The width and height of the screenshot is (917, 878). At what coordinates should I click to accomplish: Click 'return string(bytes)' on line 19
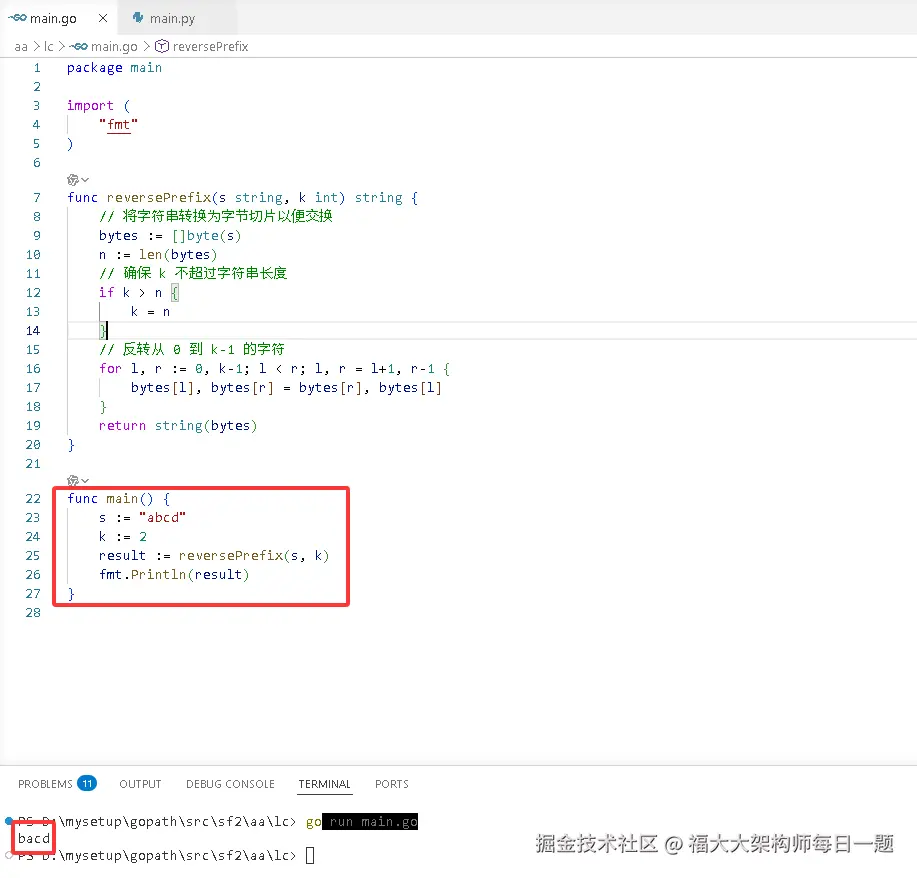(x=178, y=426)
